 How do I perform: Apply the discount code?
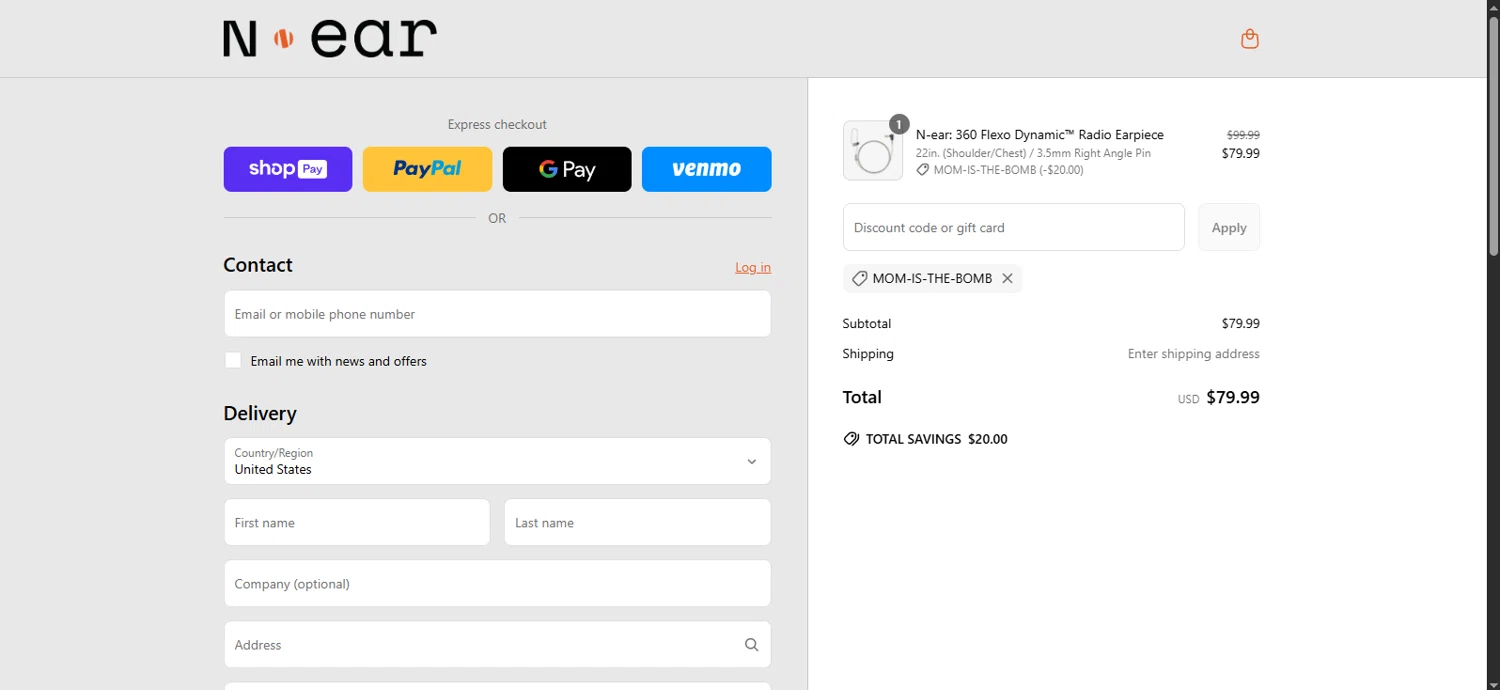click(x=1229, y=227)
